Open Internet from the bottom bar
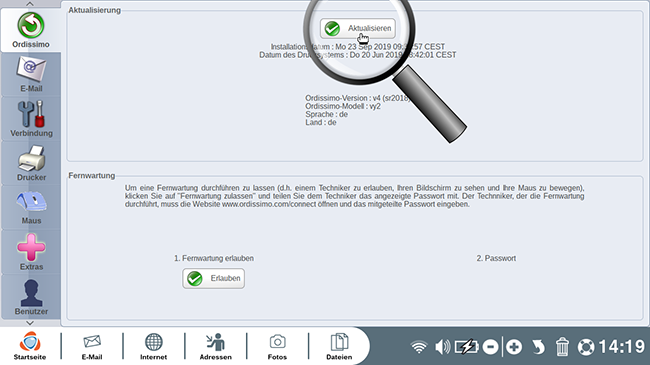Viewport: 650px width, 365px height. click(153, 346)
